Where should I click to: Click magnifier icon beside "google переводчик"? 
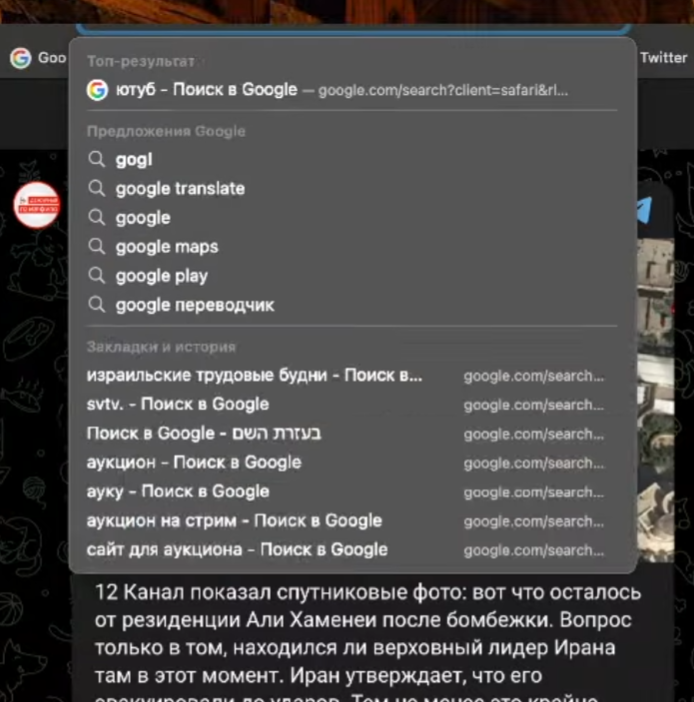pos(96,304)
